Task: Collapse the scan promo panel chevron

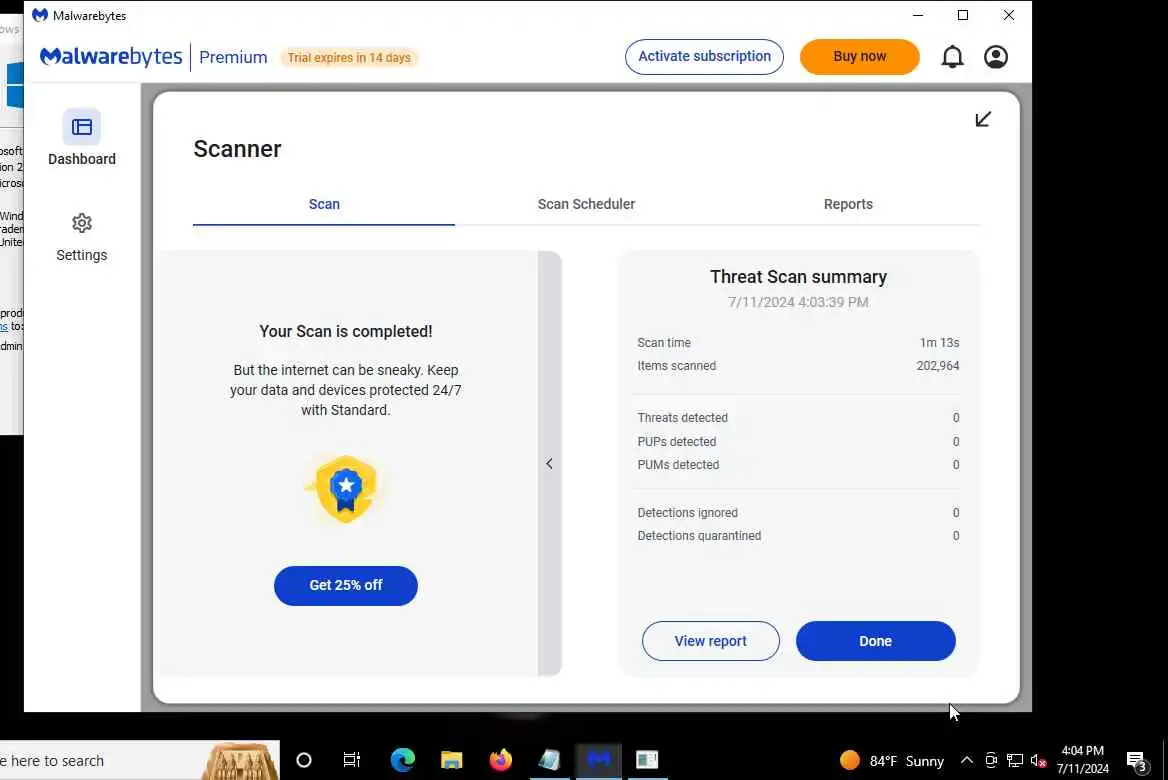Action: [x=549, y=463]
